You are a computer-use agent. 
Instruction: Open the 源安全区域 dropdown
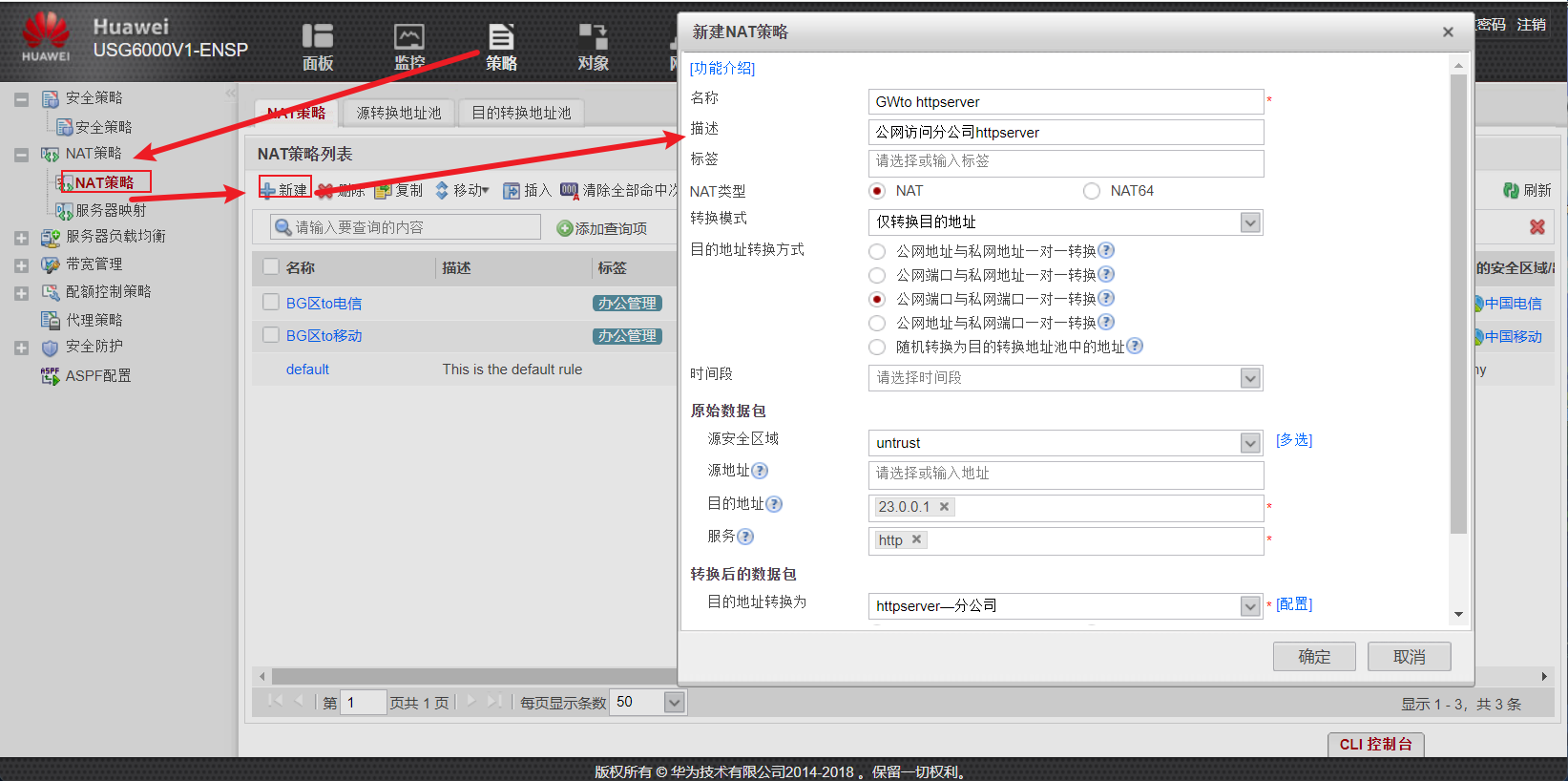pyautogui.click(x=1250, y=443)
